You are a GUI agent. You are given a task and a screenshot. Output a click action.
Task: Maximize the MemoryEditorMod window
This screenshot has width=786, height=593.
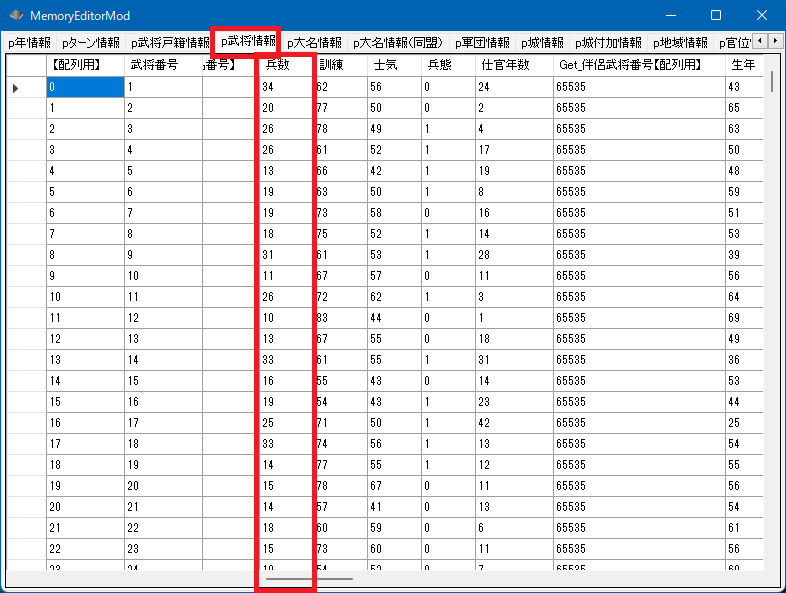point(716,16)
